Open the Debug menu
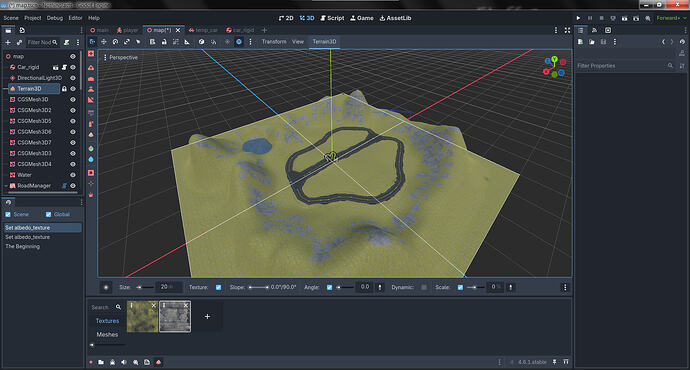Viewport: 690px width, 370px height. pos(55,18)
